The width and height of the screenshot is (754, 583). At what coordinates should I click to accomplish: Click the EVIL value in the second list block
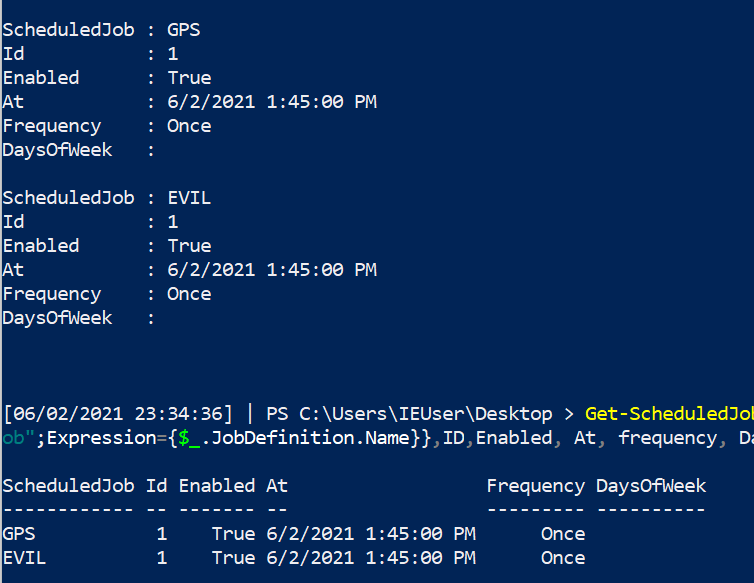(189, 198)
